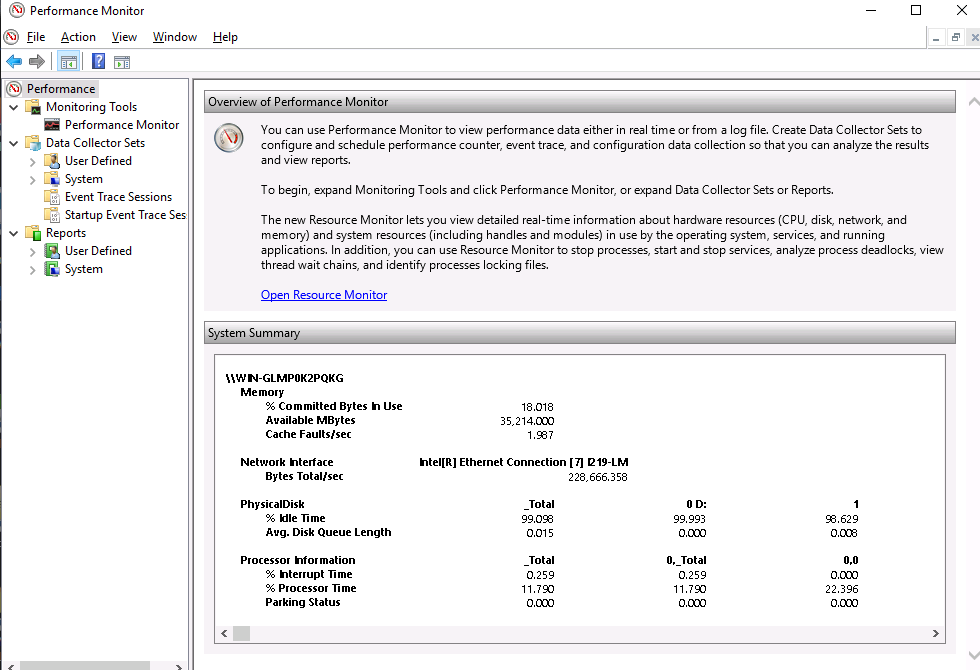Click the Avg. Disk Queue Length label
This screenshot has height=670, width=980.
328,532
